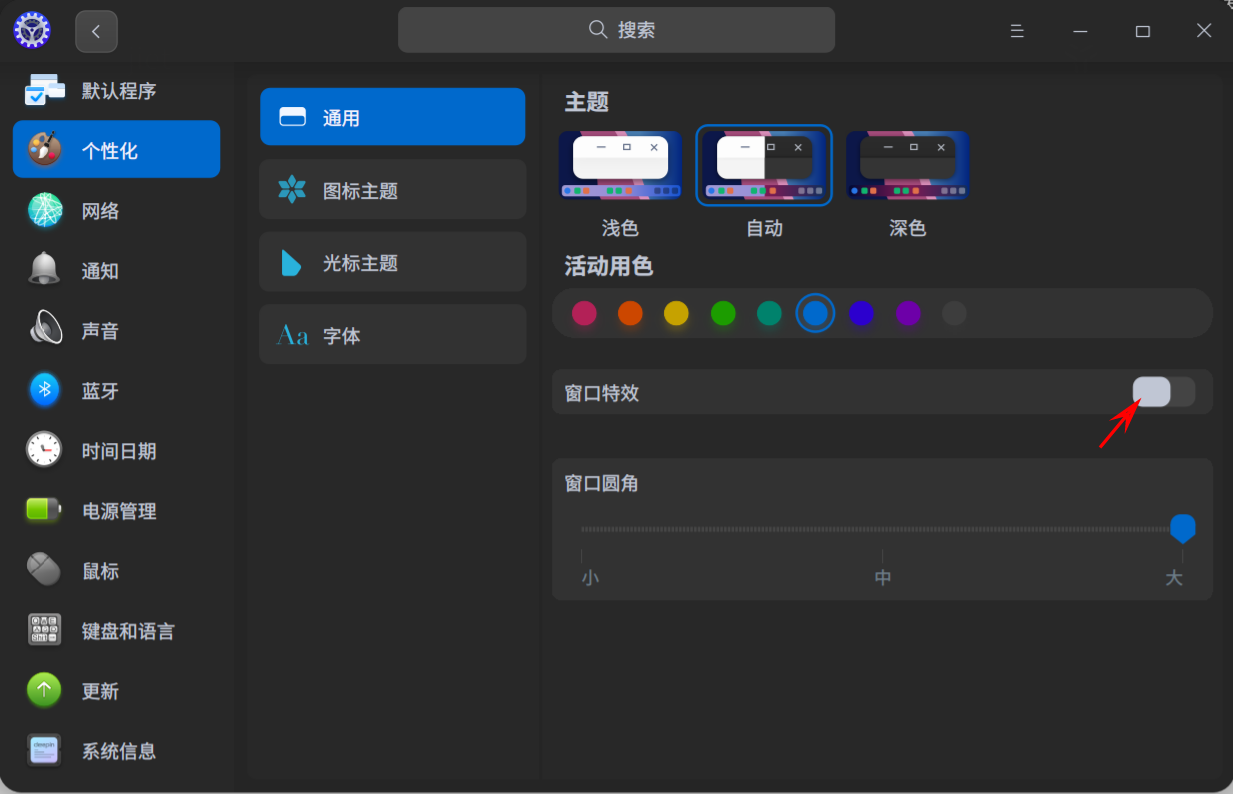Select the 通用 (General) tab label
Viewport: 1233px width, 794px height.
tap(341, 118)
